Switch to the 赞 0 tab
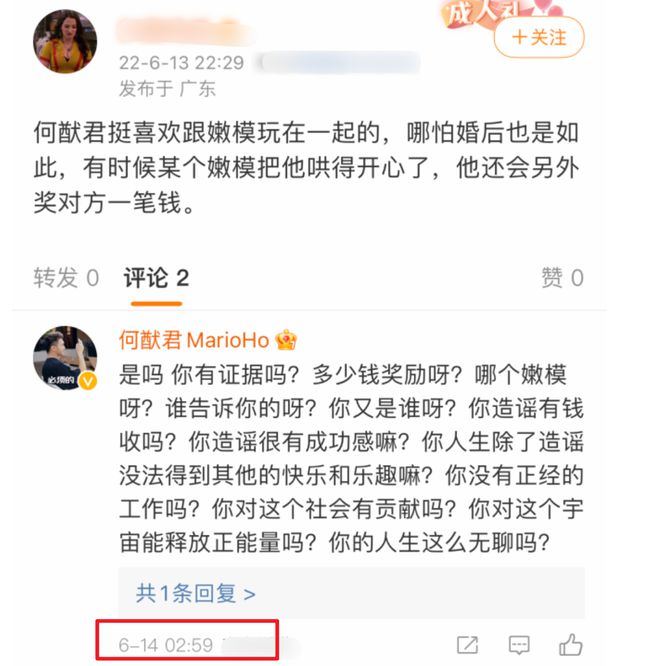This screenshot has height=666, width=660. tap(562, 278)
